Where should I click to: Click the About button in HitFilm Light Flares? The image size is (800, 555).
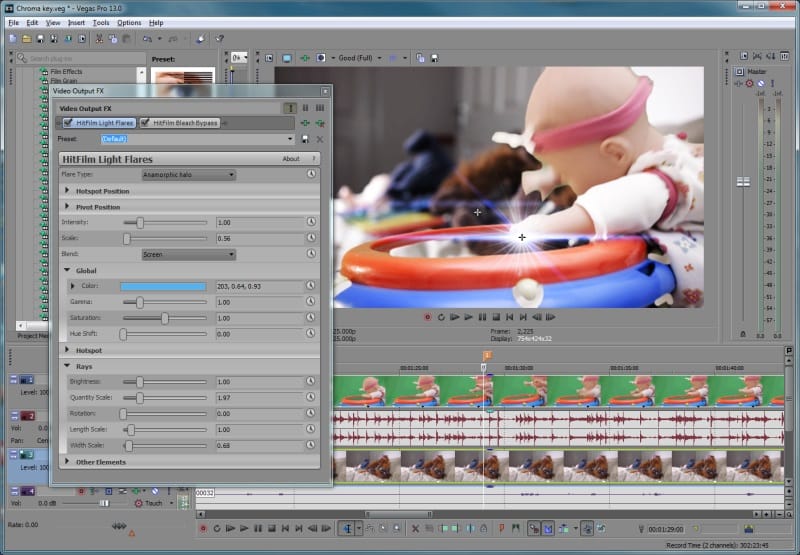(x=291, y=159)
